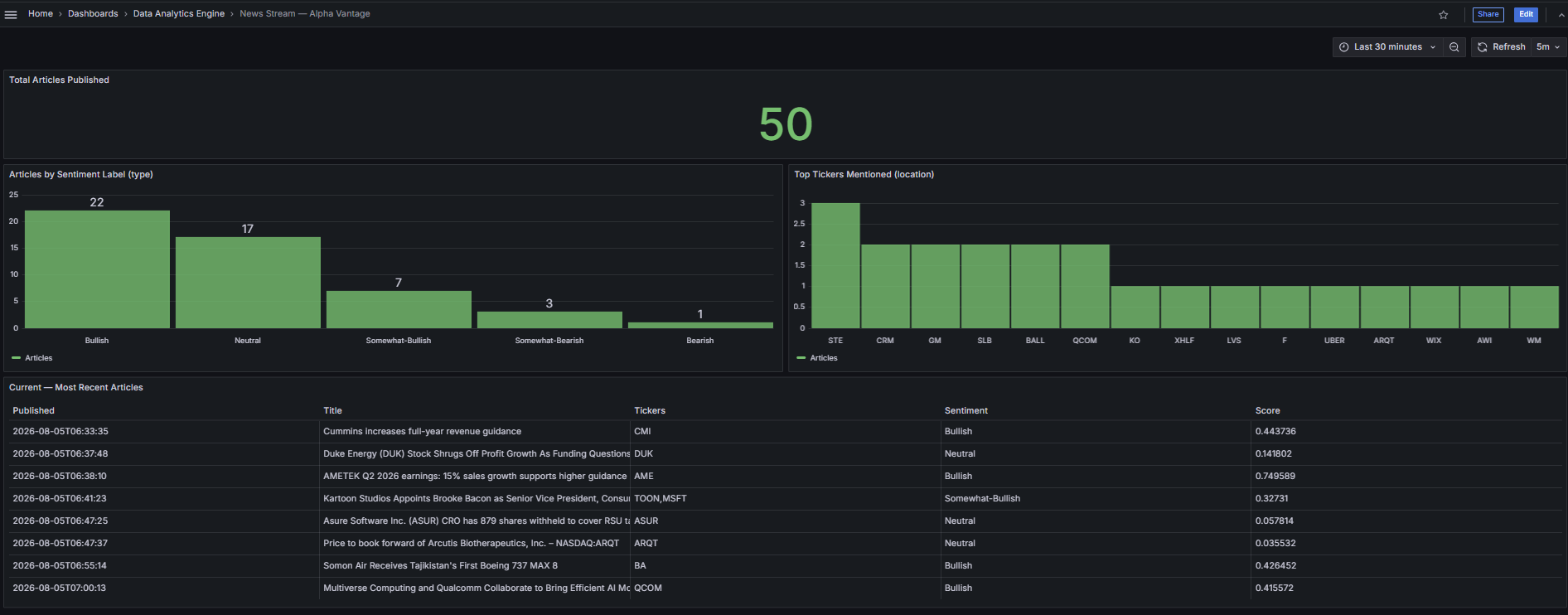
Task: Click the Edit dashboard button
Action: click(x=1526, y=14)
